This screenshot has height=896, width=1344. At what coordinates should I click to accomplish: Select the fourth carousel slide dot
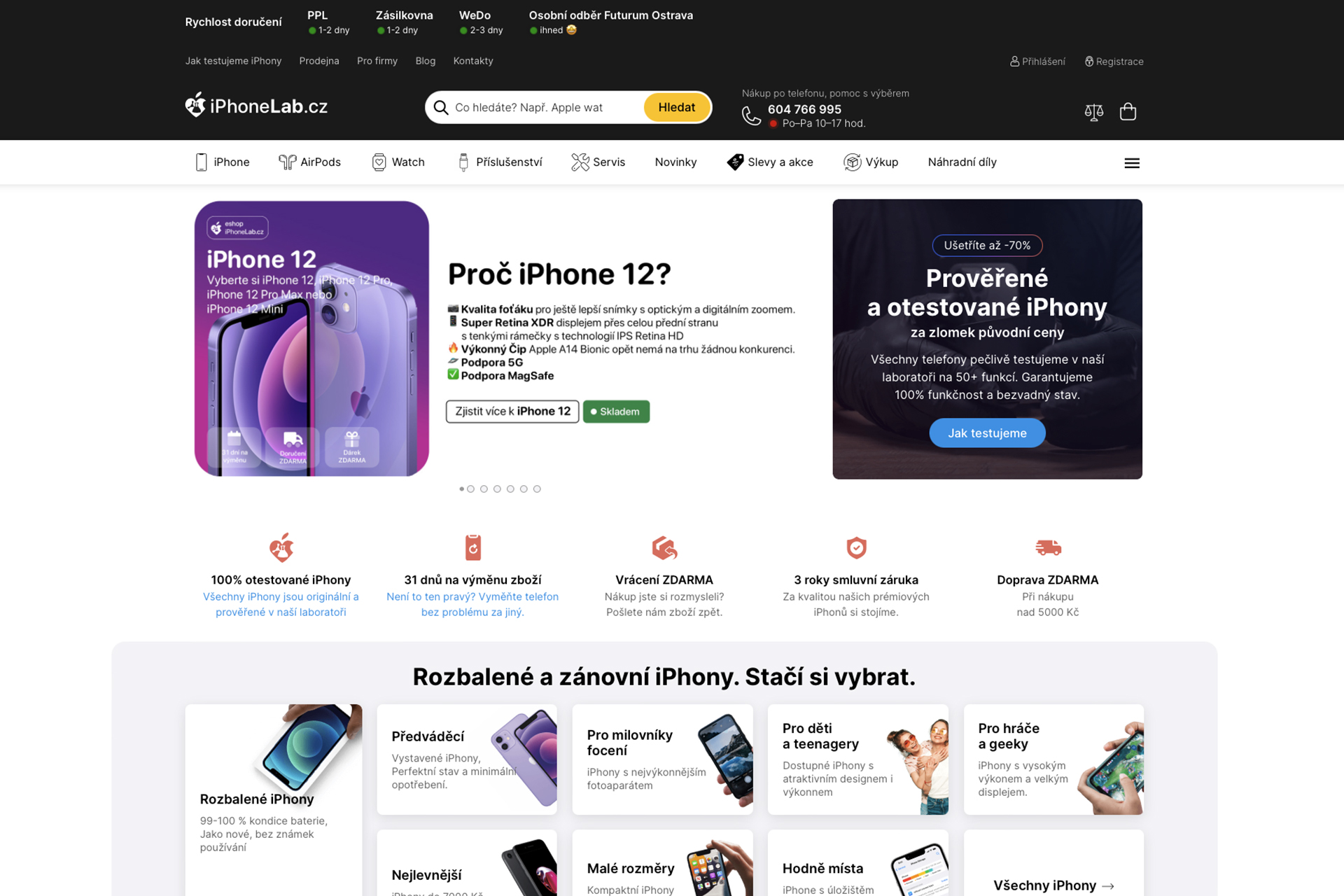click(x=497, y=489)
